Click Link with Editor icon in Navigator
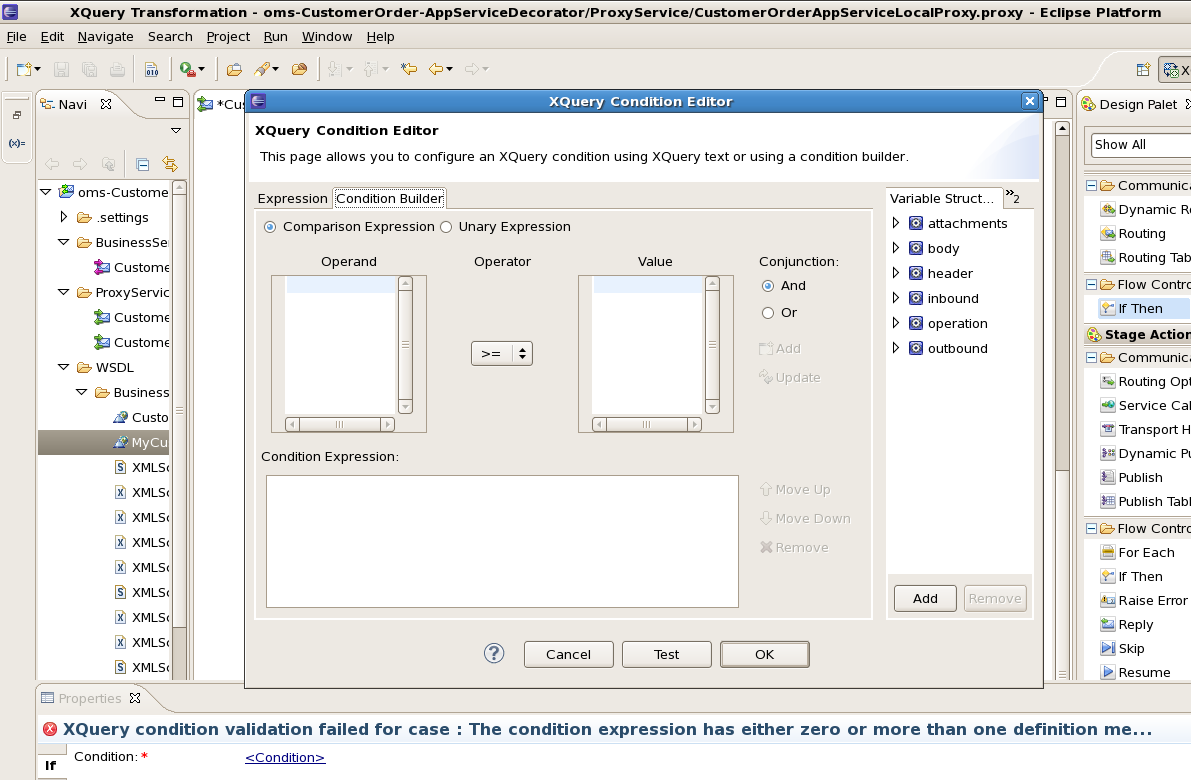Image resolution: width=1191 pixels, height=780 pixels. [x=169, y=164]
